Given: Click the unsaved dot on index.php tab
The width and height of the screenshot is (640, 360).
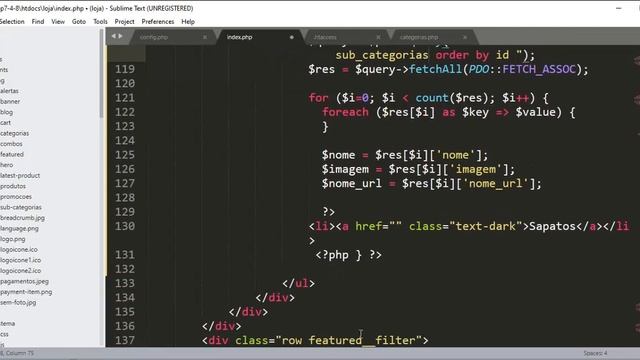Looking at the screenshot, I should (x=291, y=37).
